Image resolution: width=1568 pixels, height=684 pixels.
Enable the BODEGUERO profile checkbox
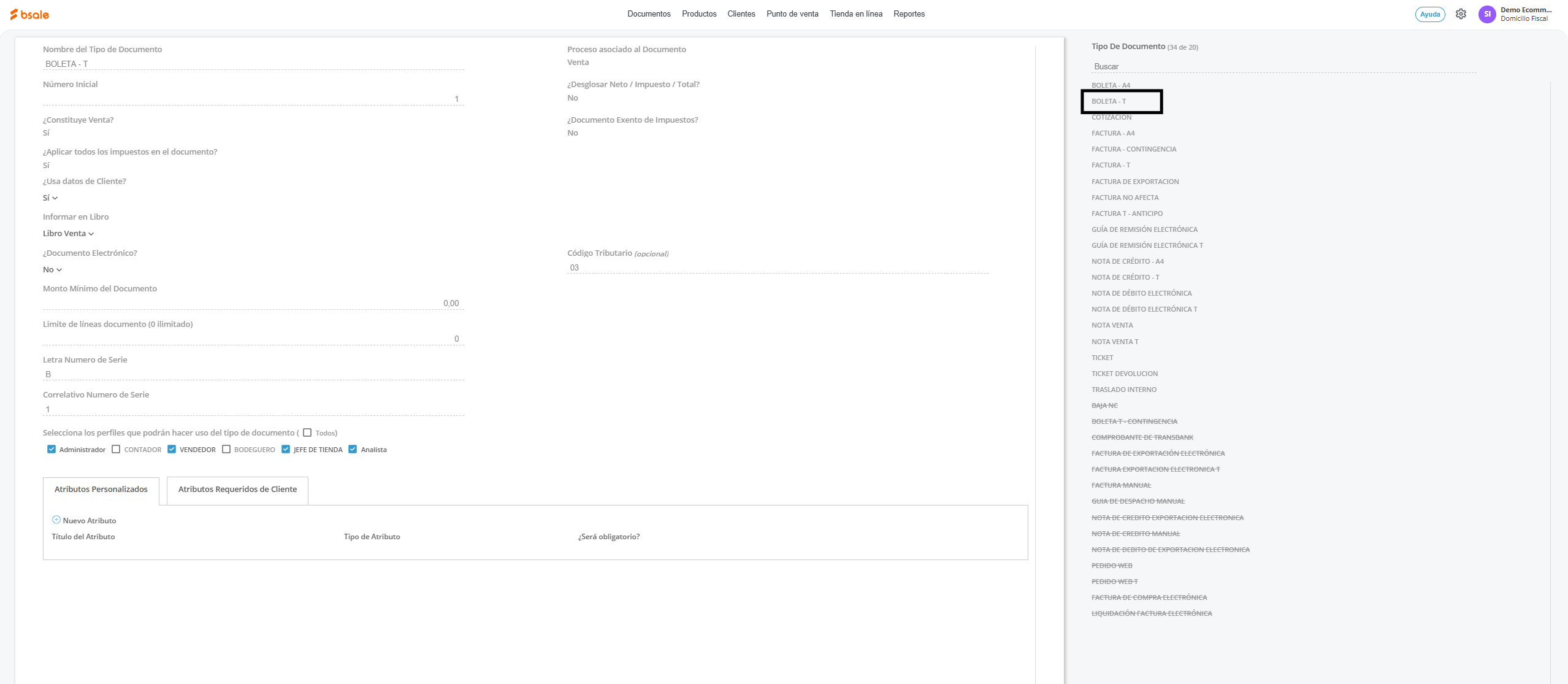coord(226,449)
